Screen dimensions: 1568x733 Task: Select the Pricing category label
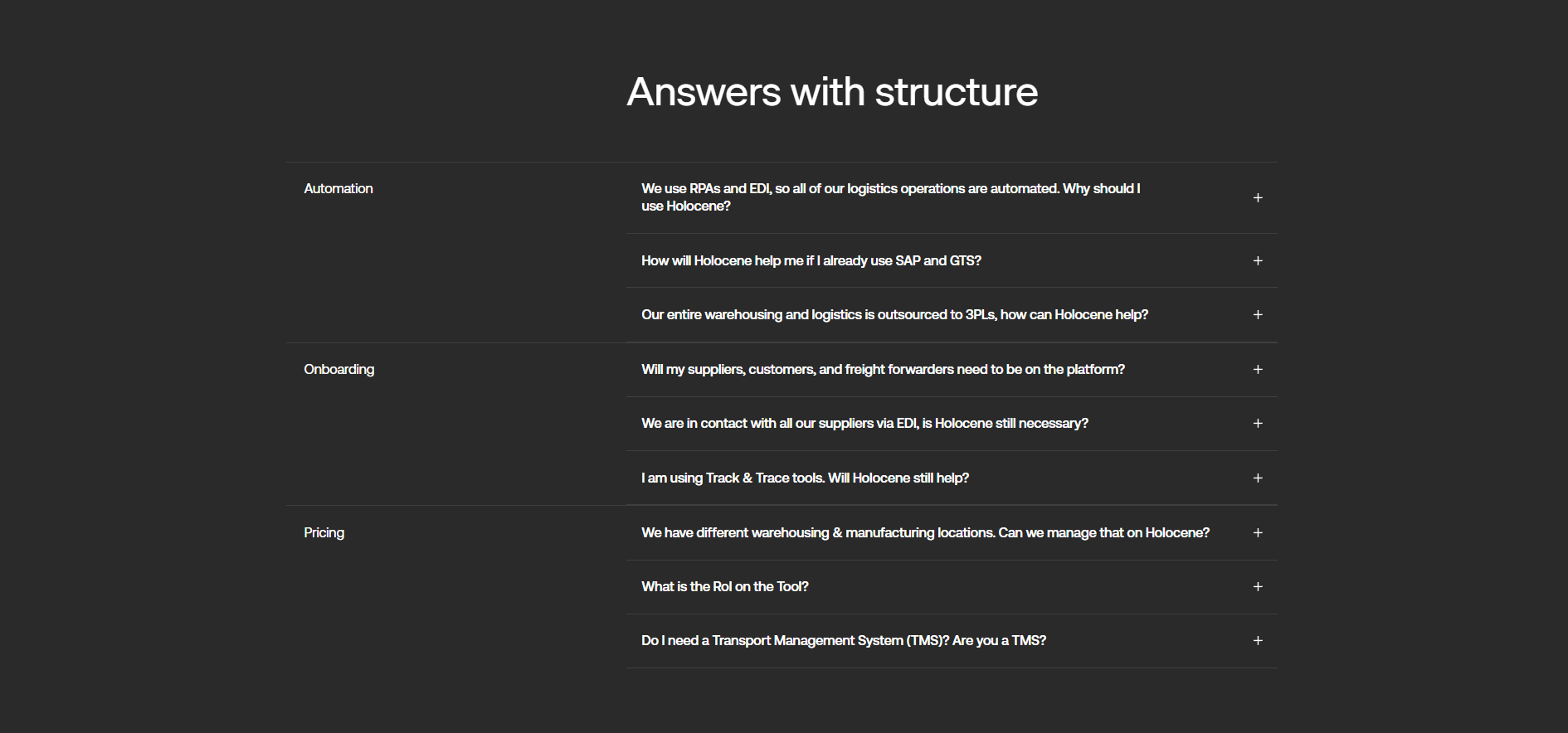[324, 532]
